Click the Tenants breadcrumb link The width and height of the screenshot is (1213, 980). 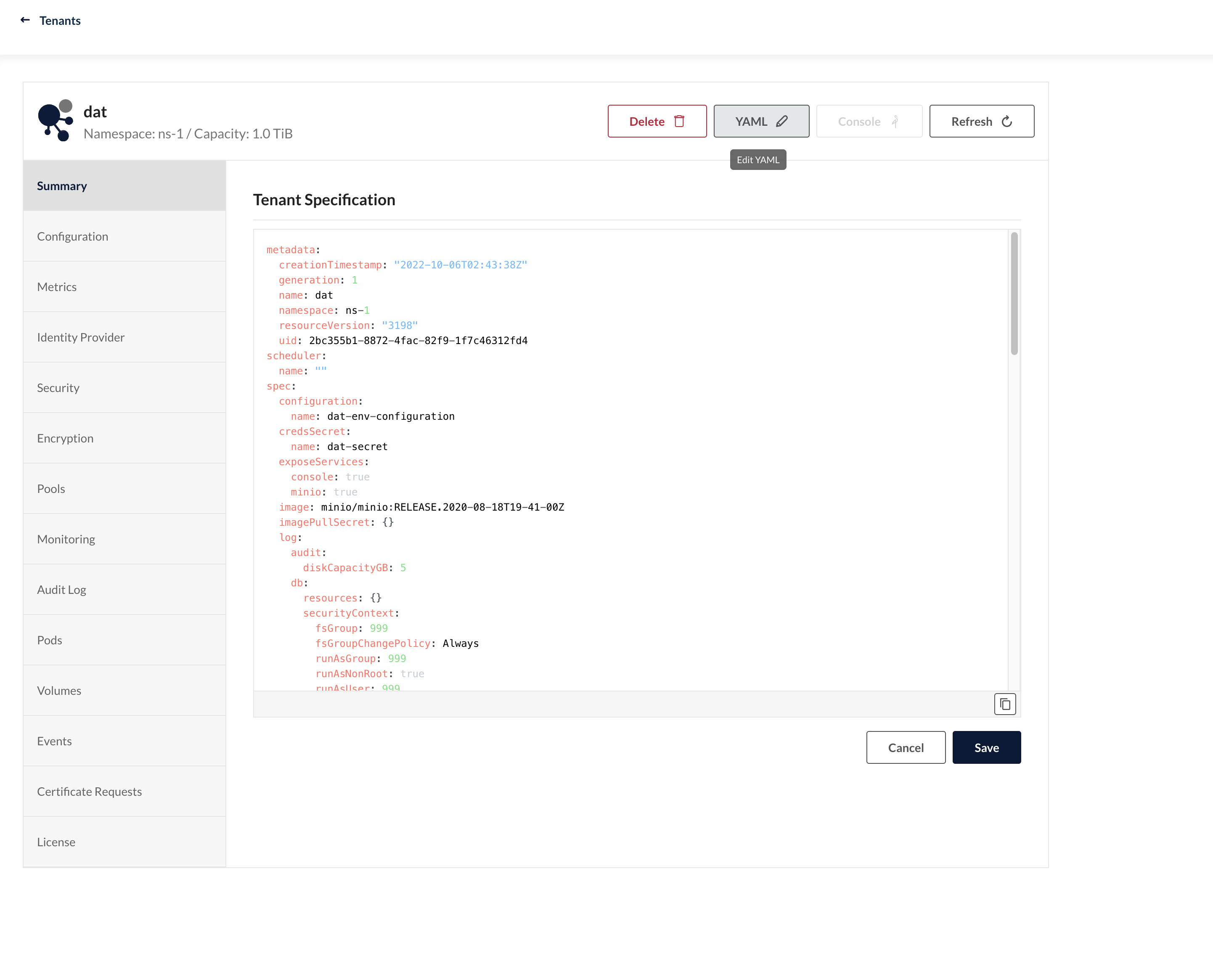click(x=60, y=21)
